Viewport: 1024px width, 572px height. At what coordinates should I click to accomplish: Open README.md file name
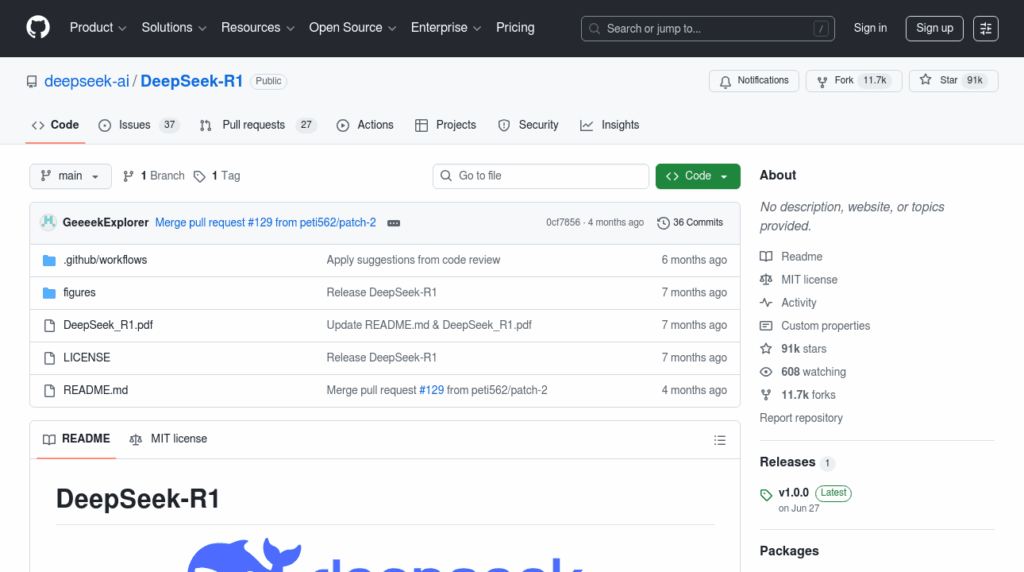95,390
